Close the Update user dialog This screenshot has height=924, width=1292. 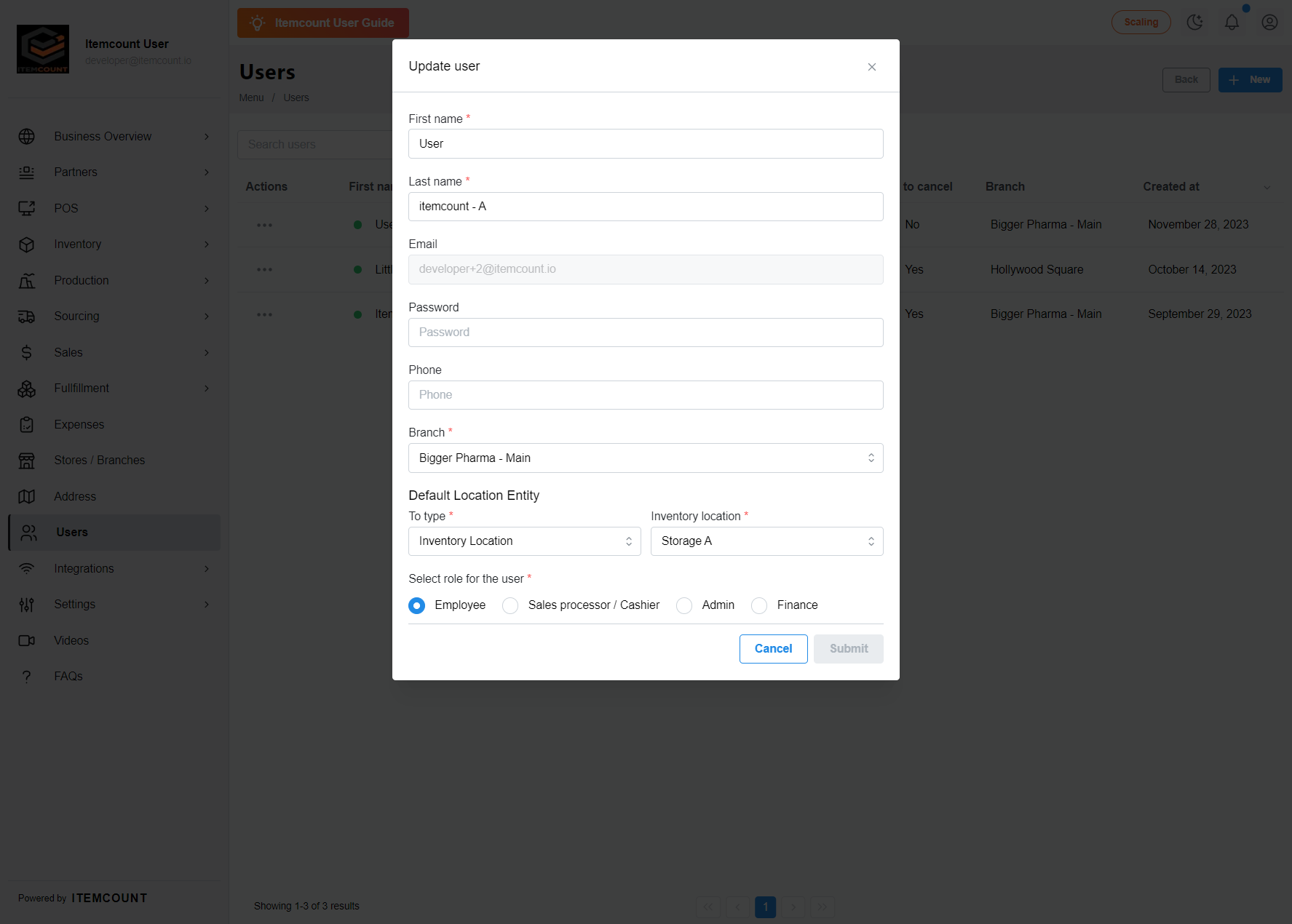(872, 67)
